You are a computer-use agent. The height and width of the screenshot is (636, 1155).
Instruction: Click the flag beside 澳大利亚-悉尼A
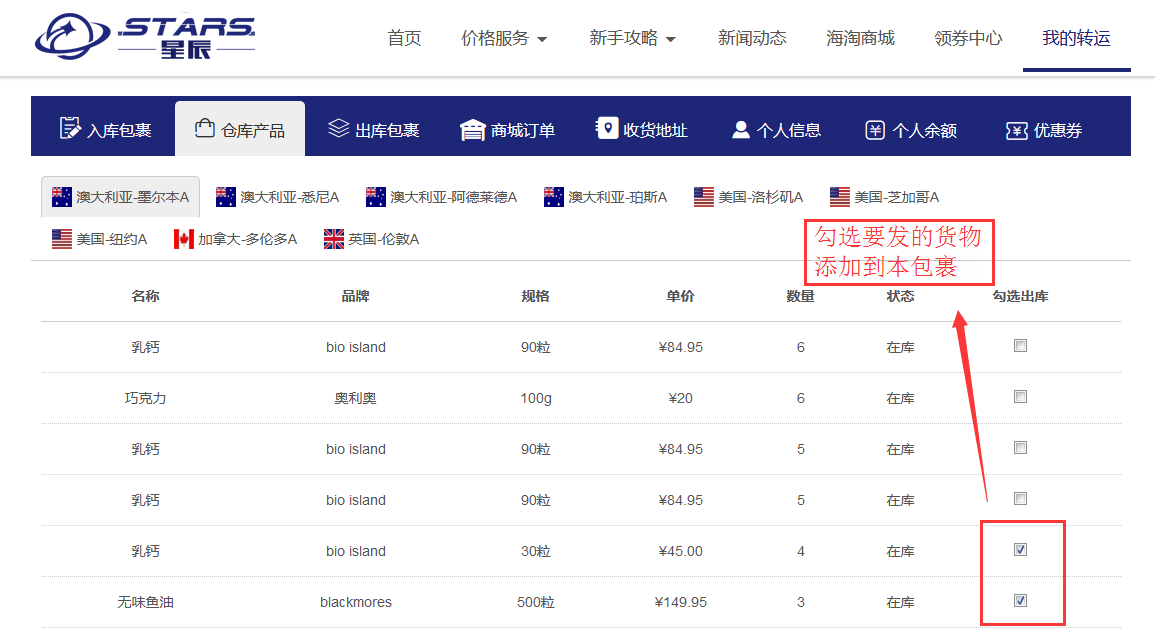point(225,197)
